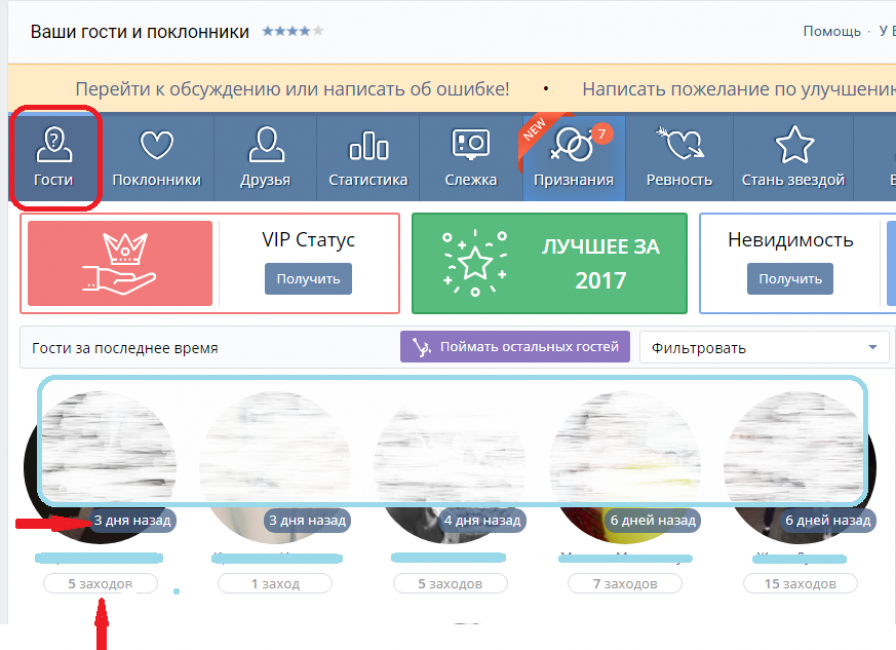The height and width of the screenshot is (650, 896).
Task: Open the ЛУЧШЕЕ ЗА 2017 banner
Action: pyautogui.click(x=549, y=263)
